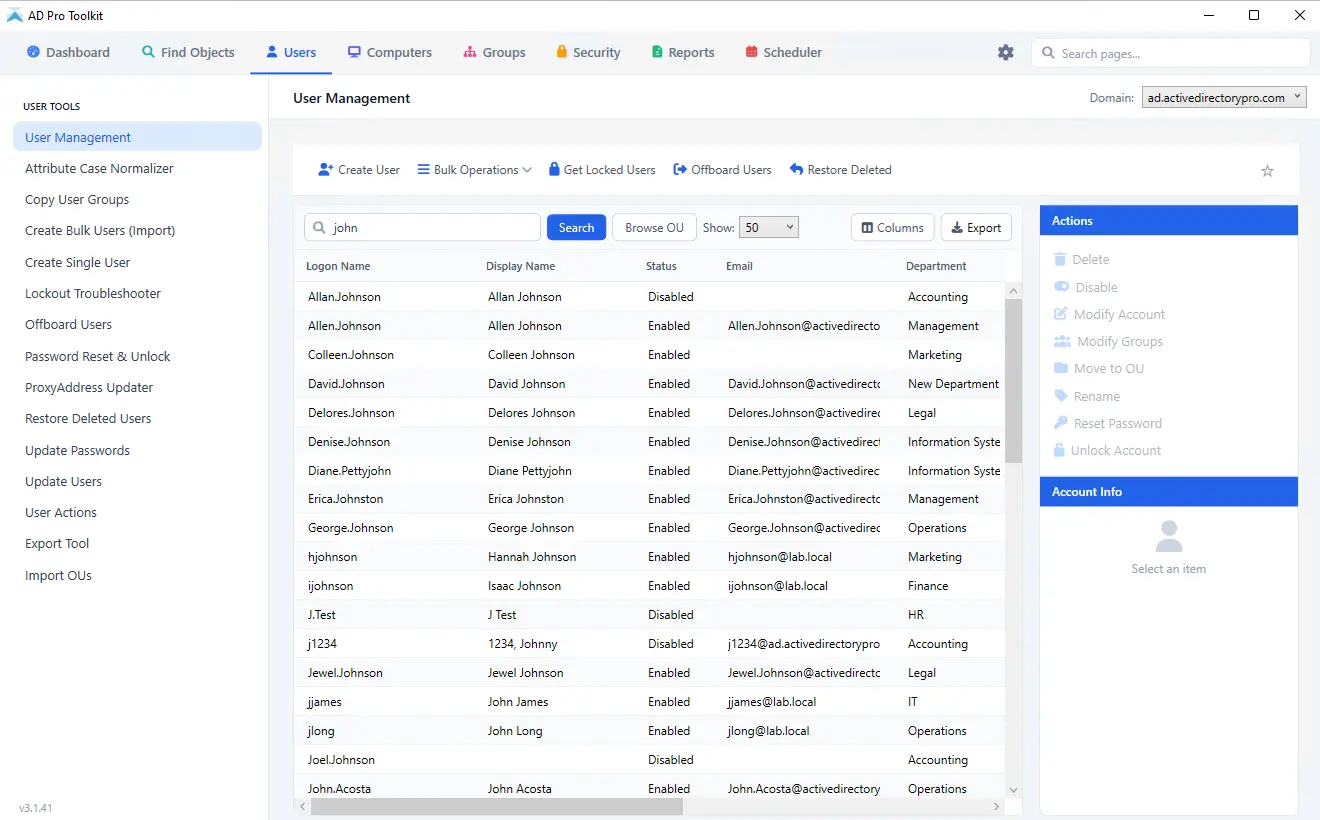
Task: Click the Account Info person placeholder icon
Action: [x=1169, y=537]
